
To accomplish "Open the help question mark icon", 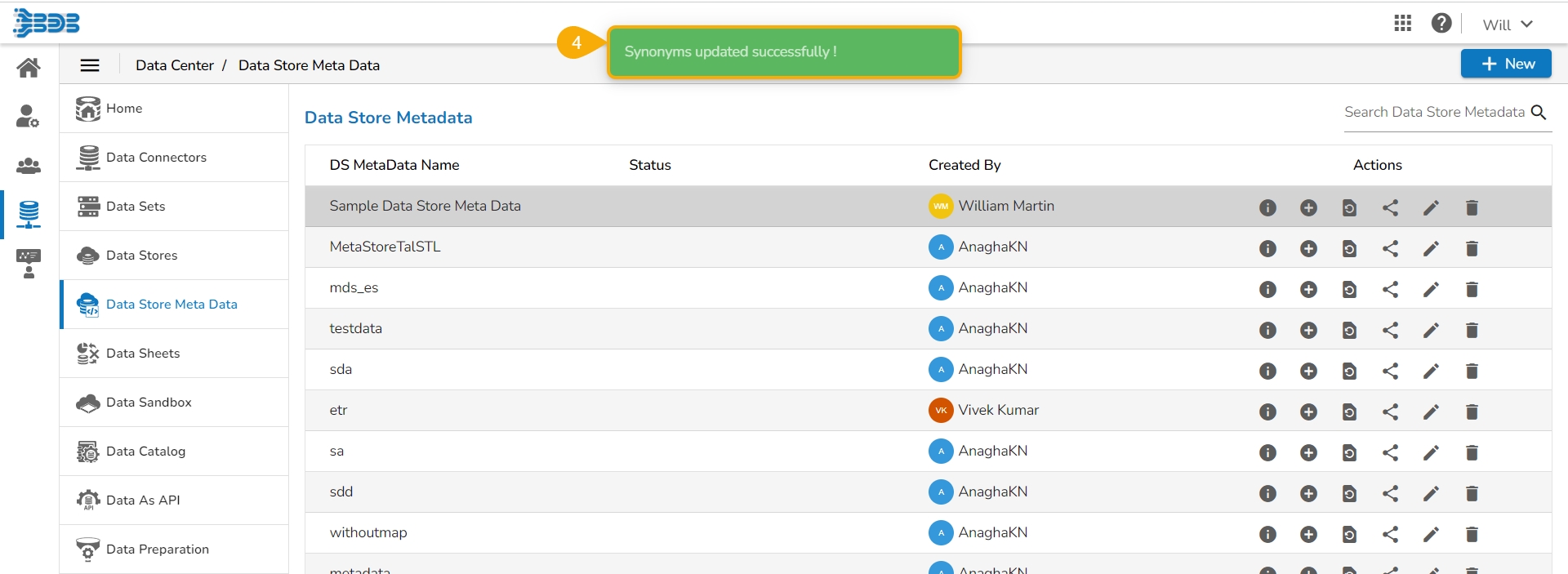I will 1441,24.
